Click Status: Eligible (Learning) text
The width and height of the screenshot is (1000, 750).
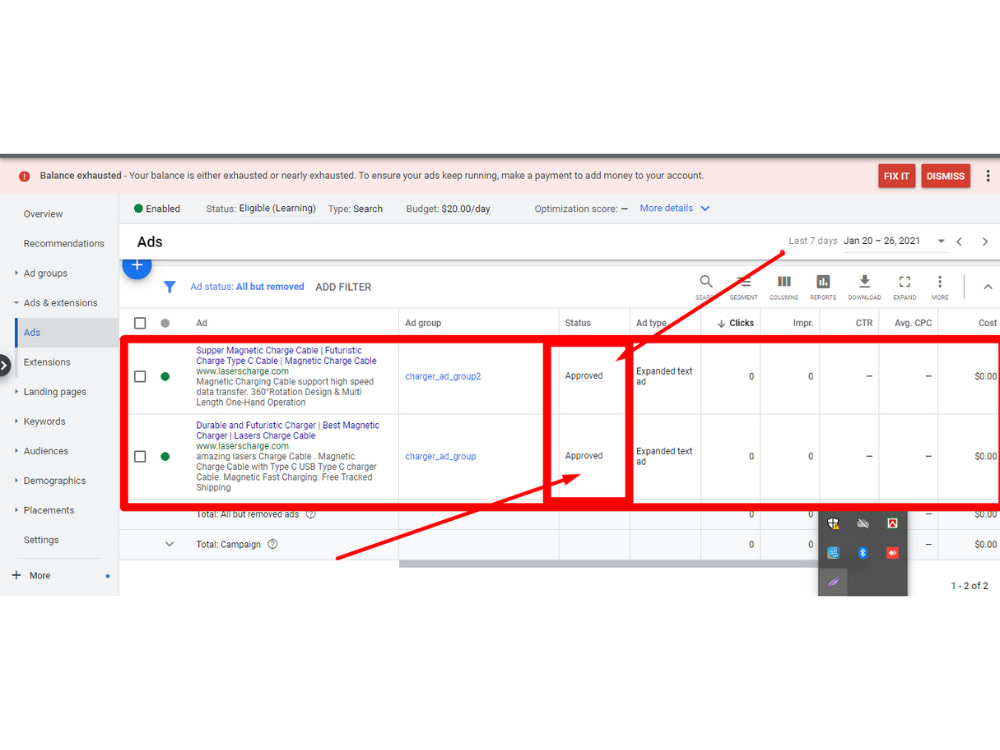pos(260,209)
